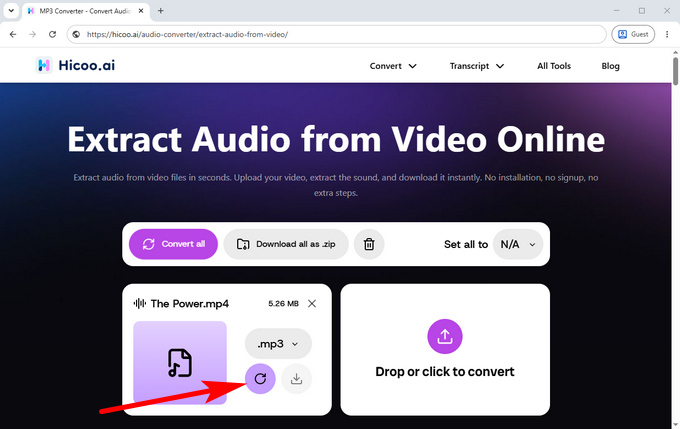
Task: Open the Guest profile button
Action: (x=633, y=34)
